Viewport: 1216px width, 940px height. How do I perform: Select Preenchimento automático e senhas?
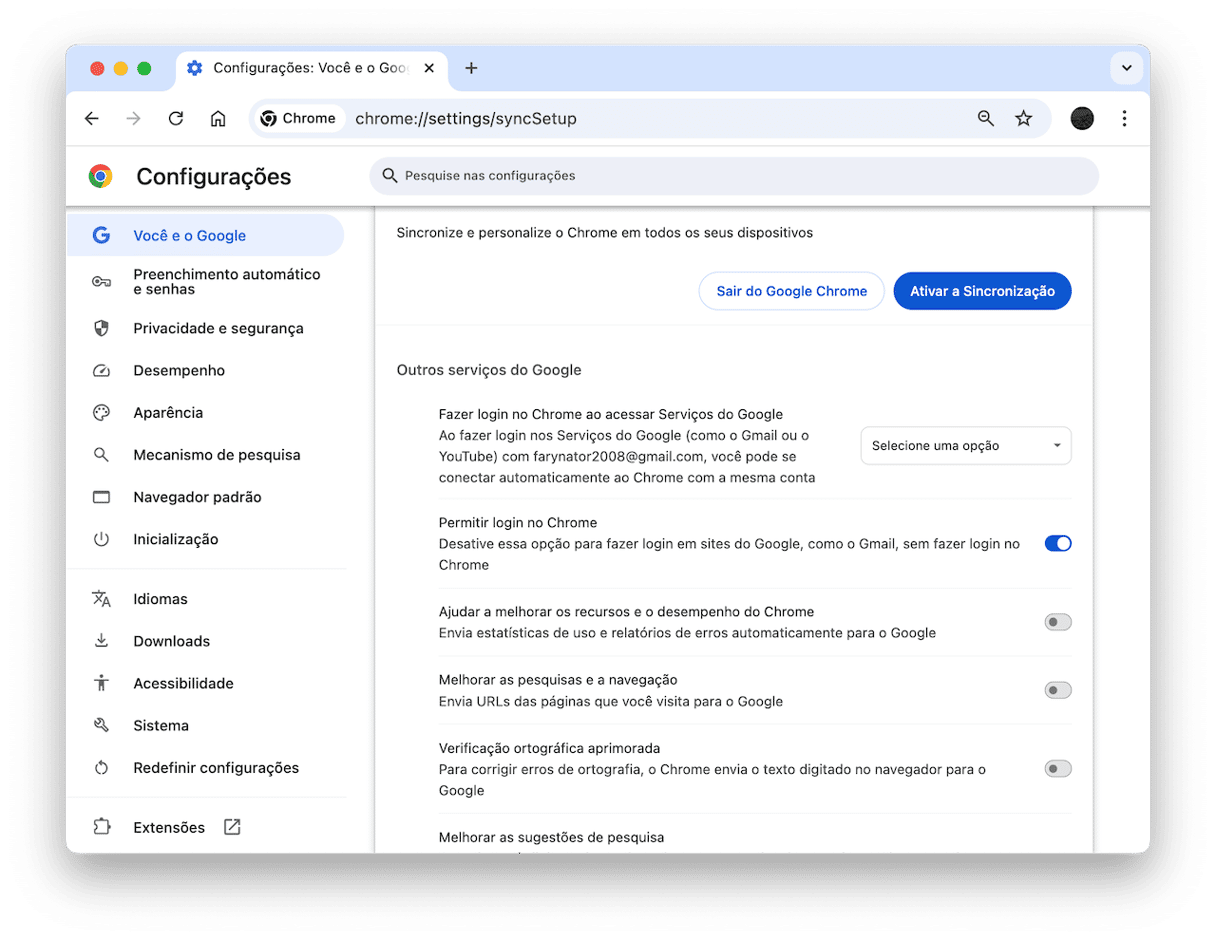tap(226, 282)
